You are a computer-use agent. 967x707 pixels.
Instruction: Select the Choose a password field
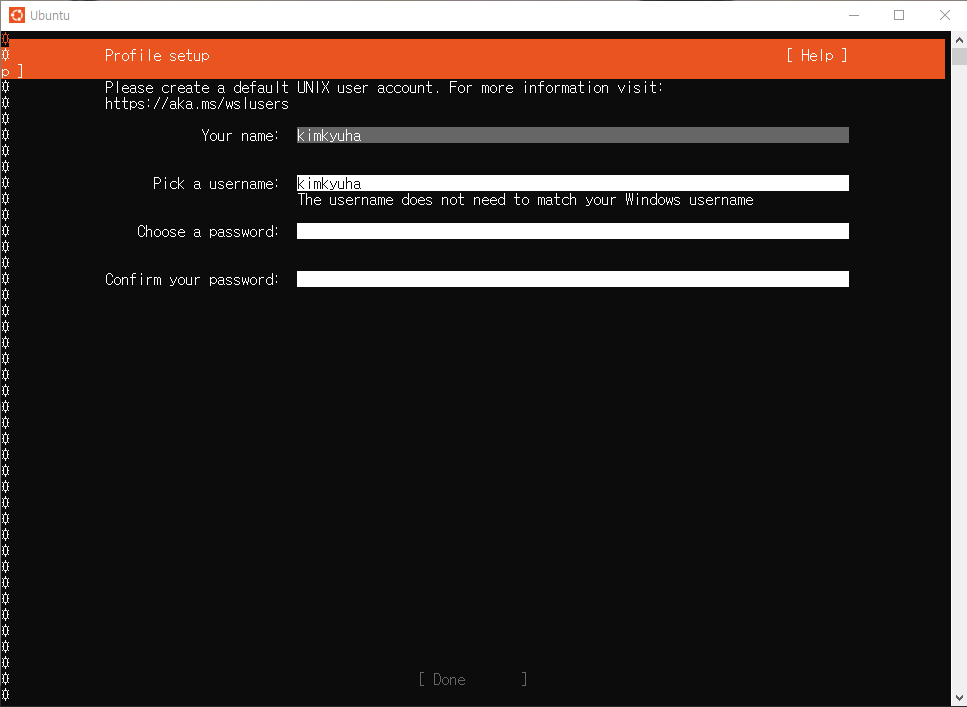click(572, 231)
